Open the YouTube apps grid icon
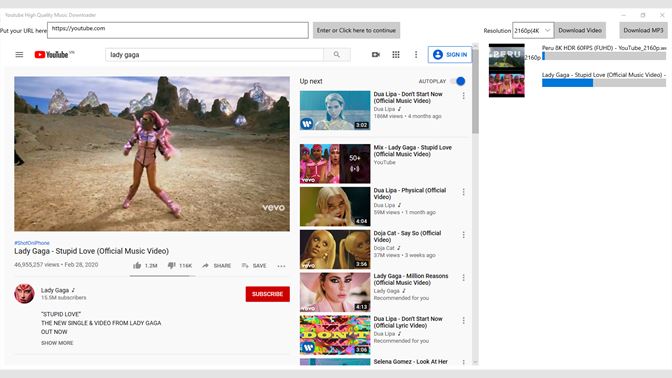Viewport: 672px width, 378px height. [396, 54]
